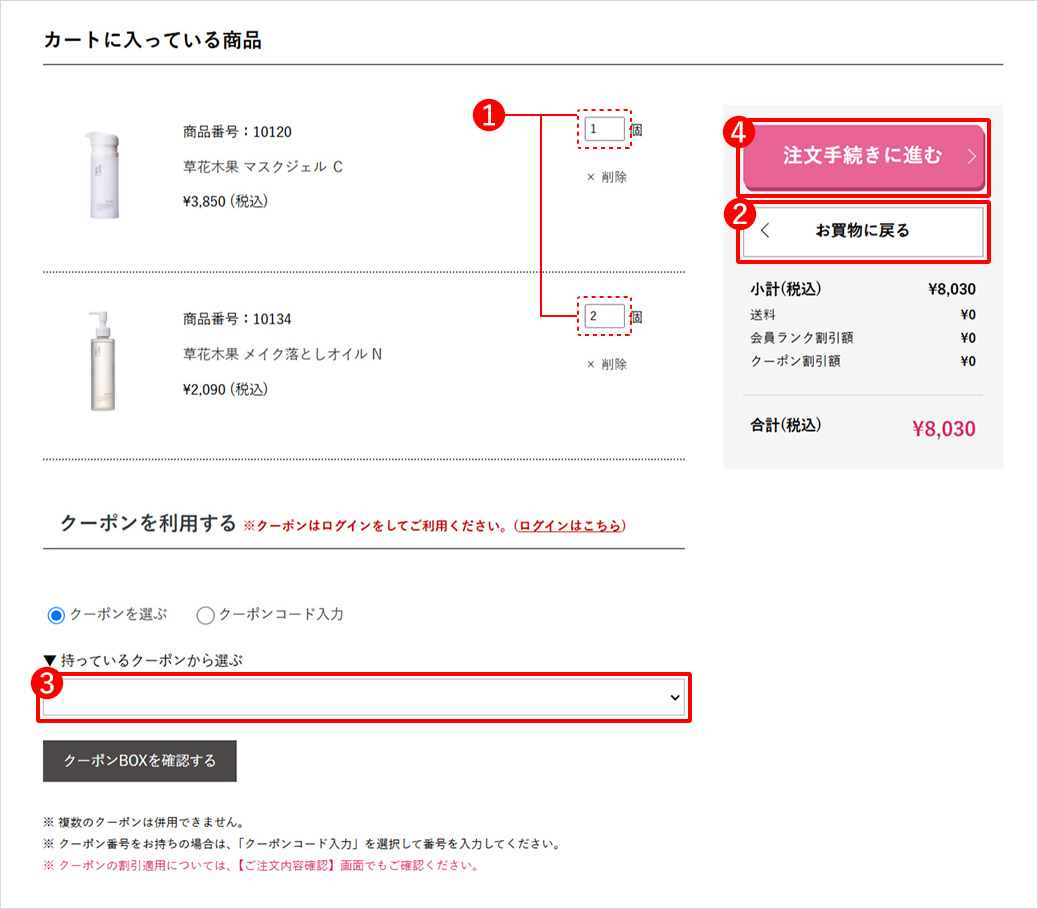Viewport: 1038px width, 909px height.
Task: Delete the メイク落としオイル N item
Action: tap(606, 364)
